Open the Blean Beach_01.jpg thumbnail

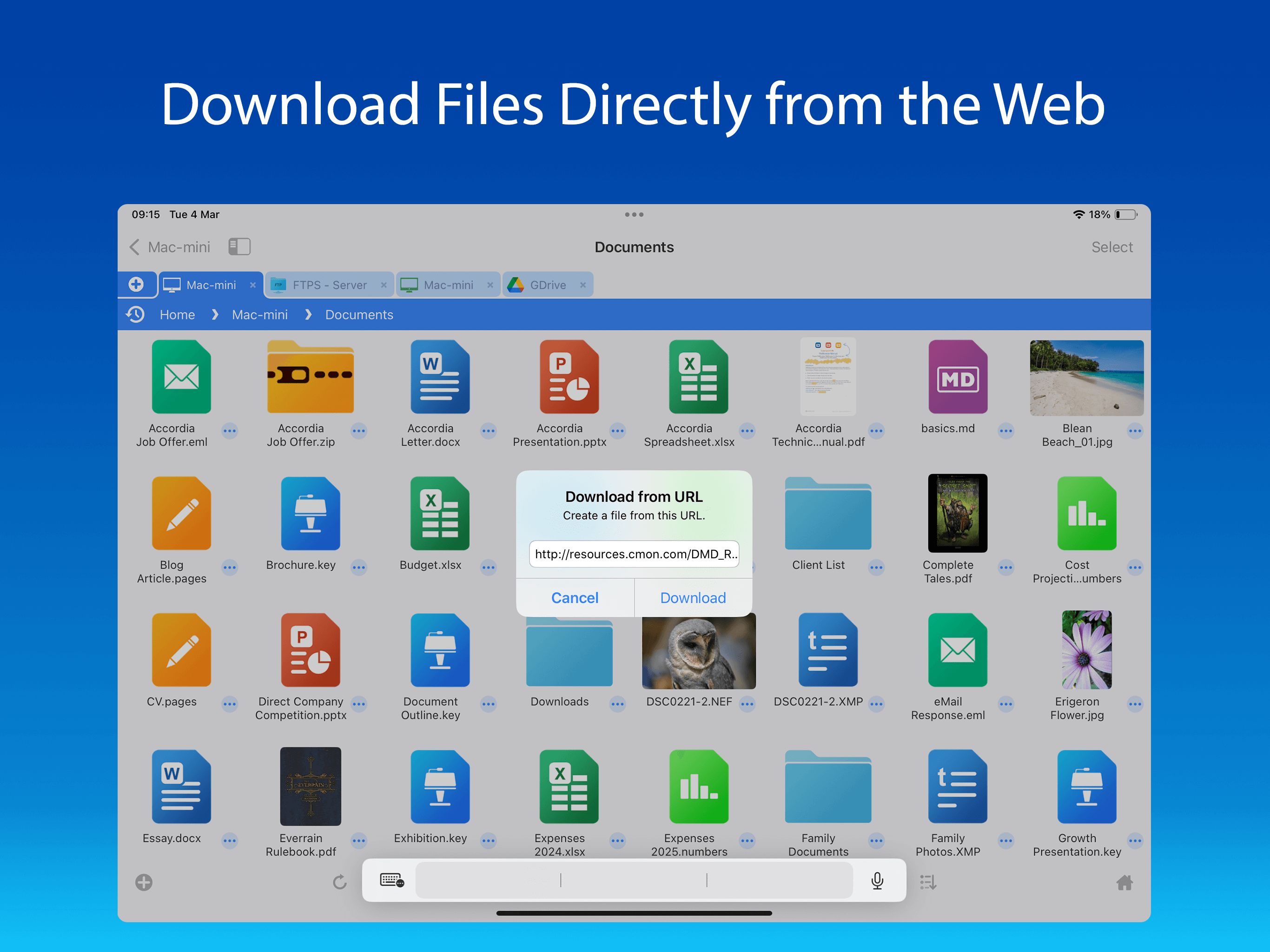pos(1086,378)
